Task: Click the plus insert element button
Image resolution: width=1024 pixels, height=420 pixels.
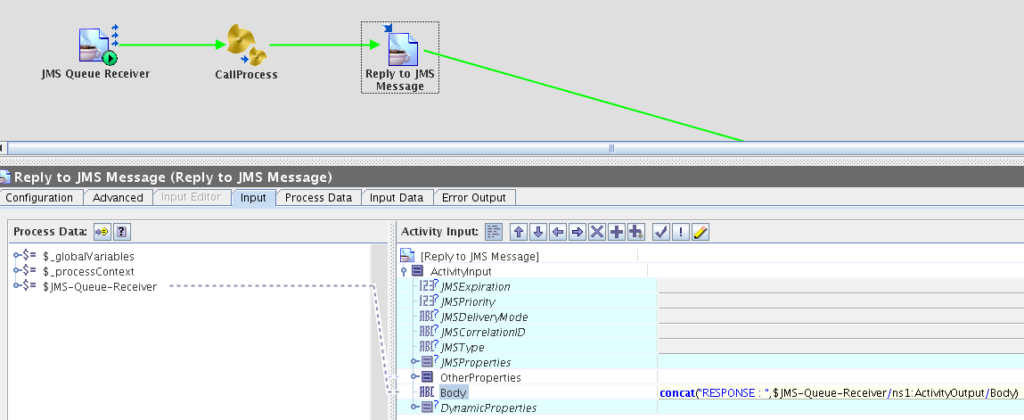Action: coord(616,232)
